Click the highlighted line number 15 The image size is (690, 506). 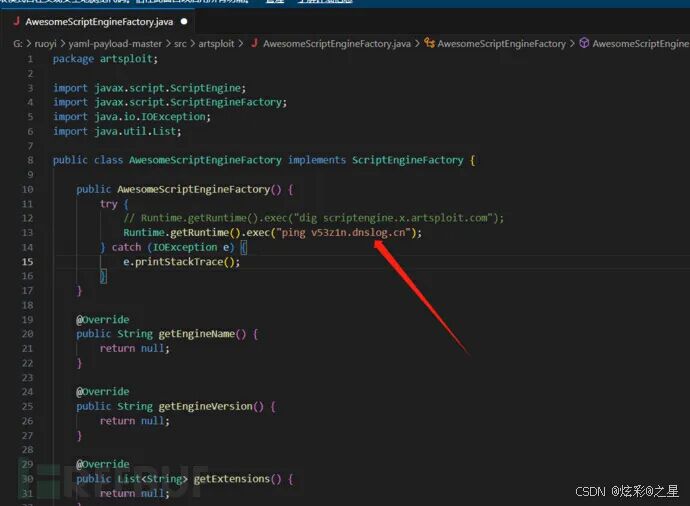click(27, 262)
